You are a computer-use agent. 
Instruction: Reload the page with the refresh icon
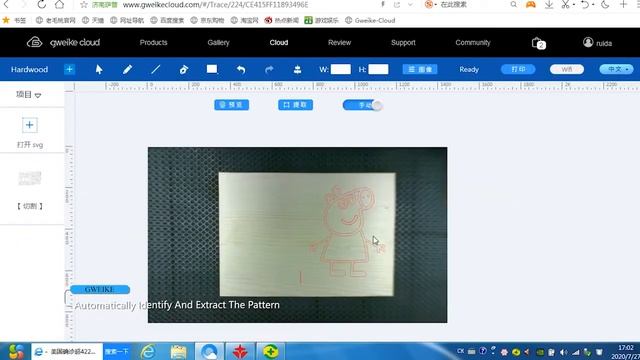pos(42,4)
